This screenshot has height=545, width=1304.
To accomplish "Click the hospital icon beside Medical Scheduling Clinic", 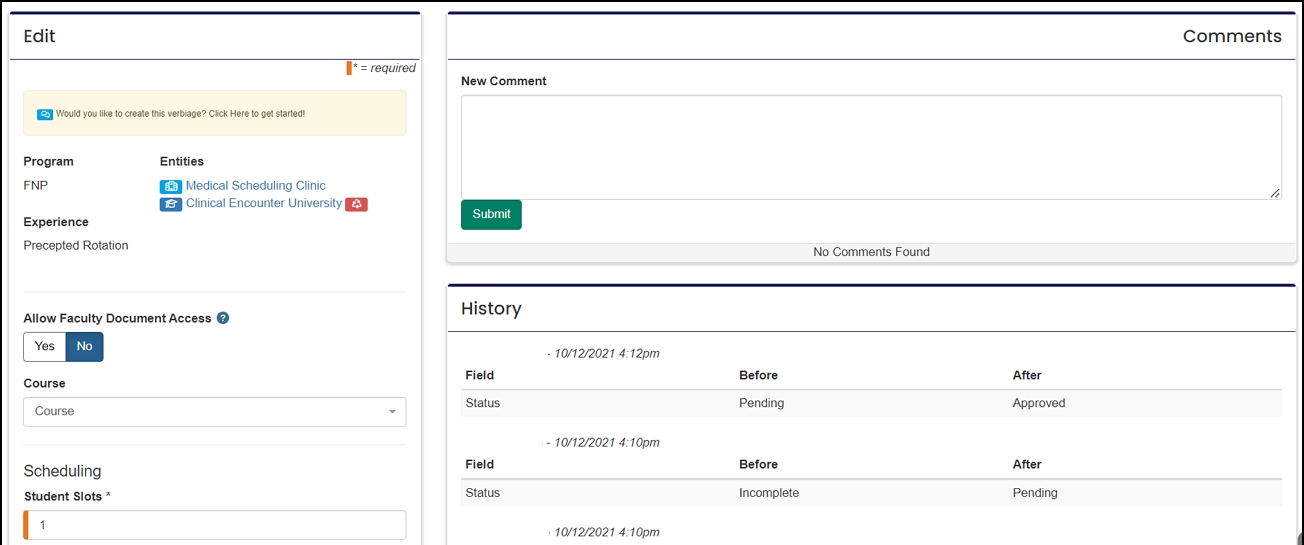I will tap(171, 186).
